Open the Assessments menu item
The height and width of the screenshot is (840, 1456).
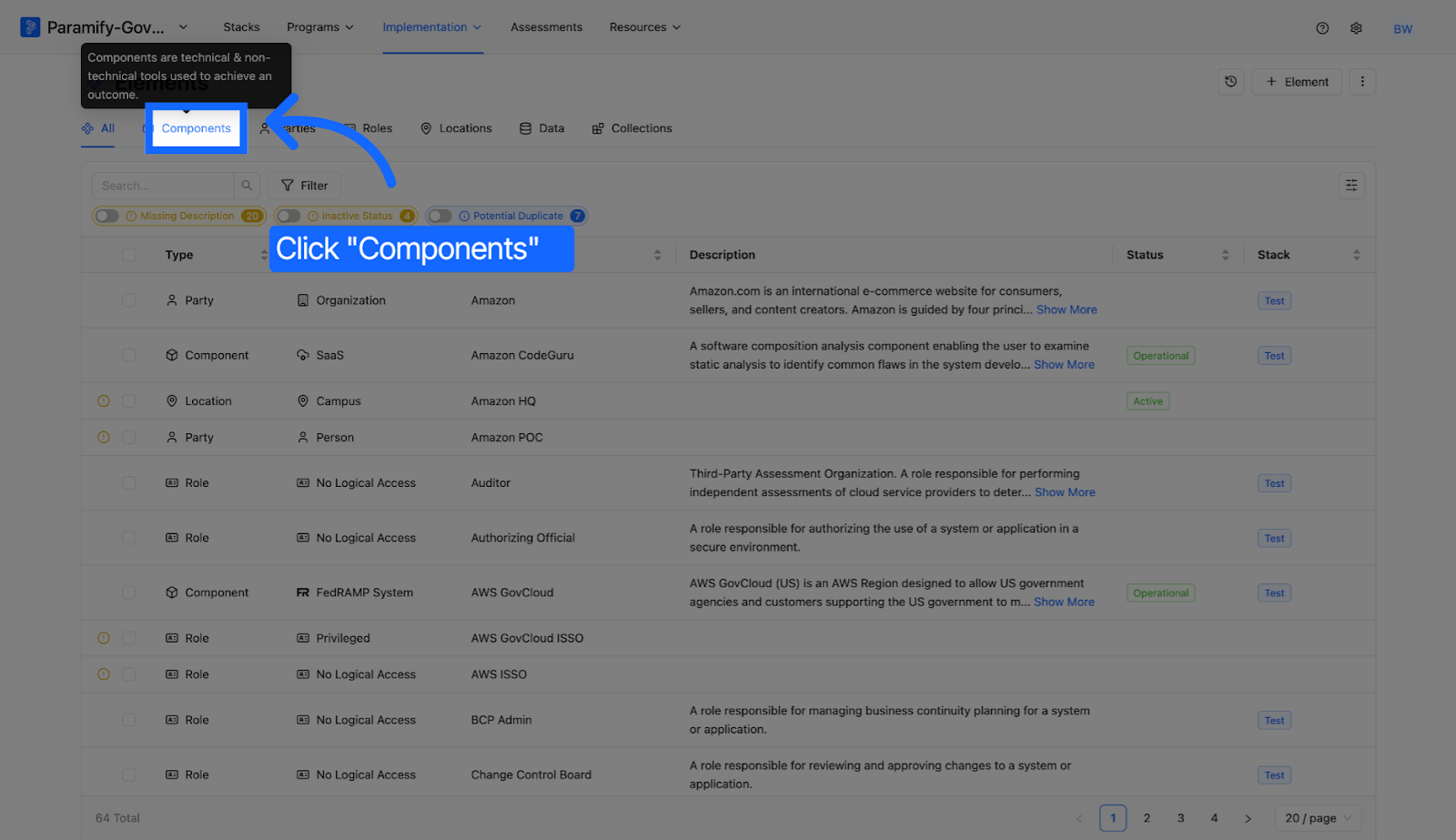tap(546, 27)
